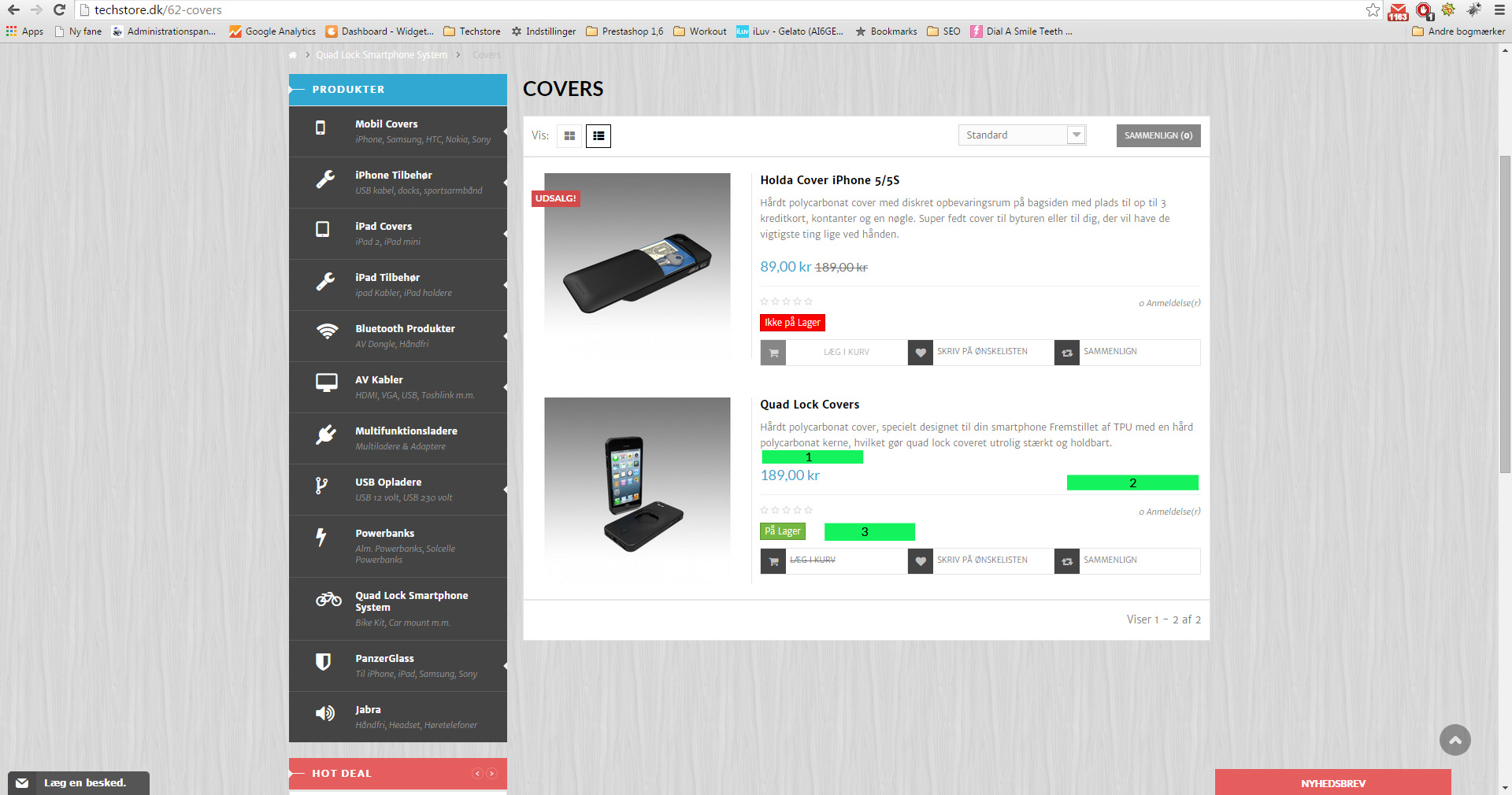This screenshot has width=1512, height=795.
Task: Rate Quad Lock Covers with the star rating
Action: pos(787,510)
